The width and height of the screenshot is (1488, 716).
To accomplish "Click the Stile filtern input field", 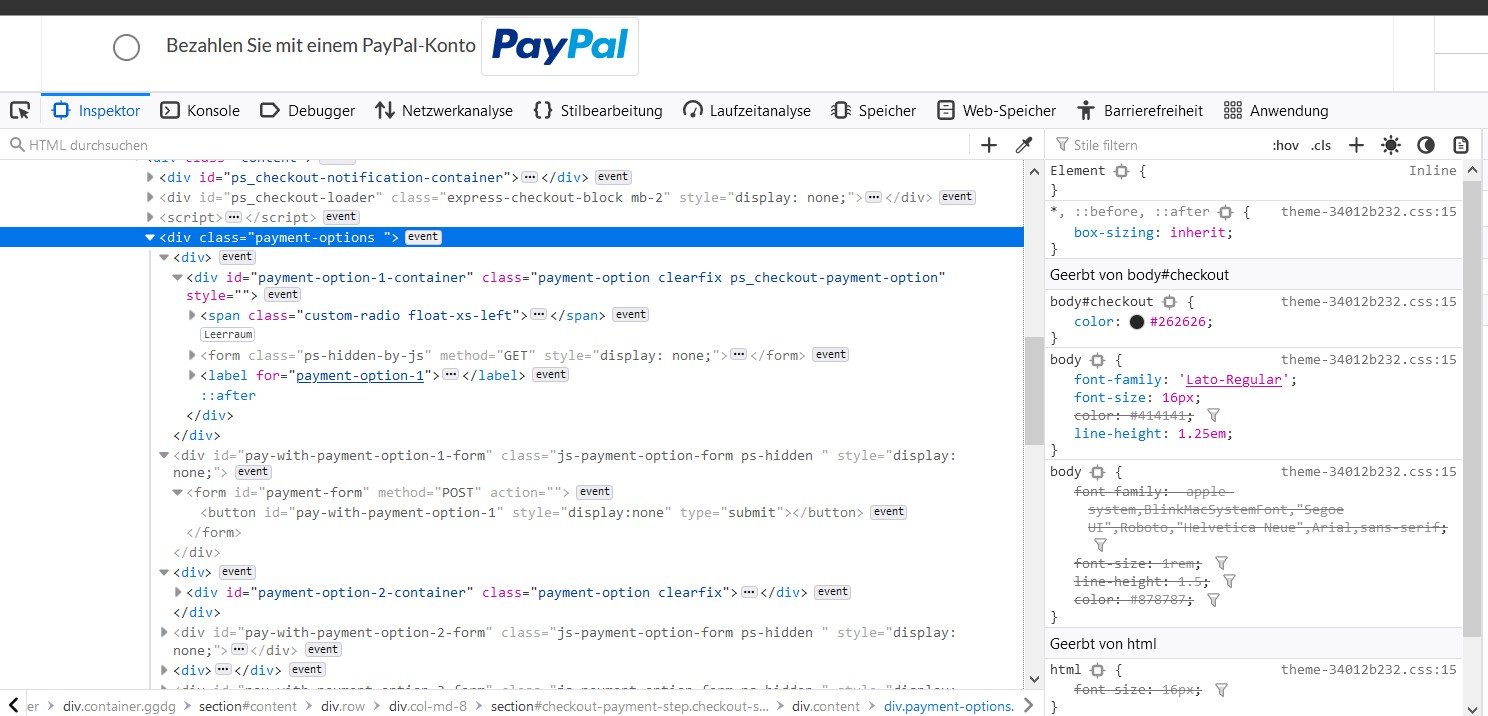I will pyautogui.click(x=1155, y=145).
